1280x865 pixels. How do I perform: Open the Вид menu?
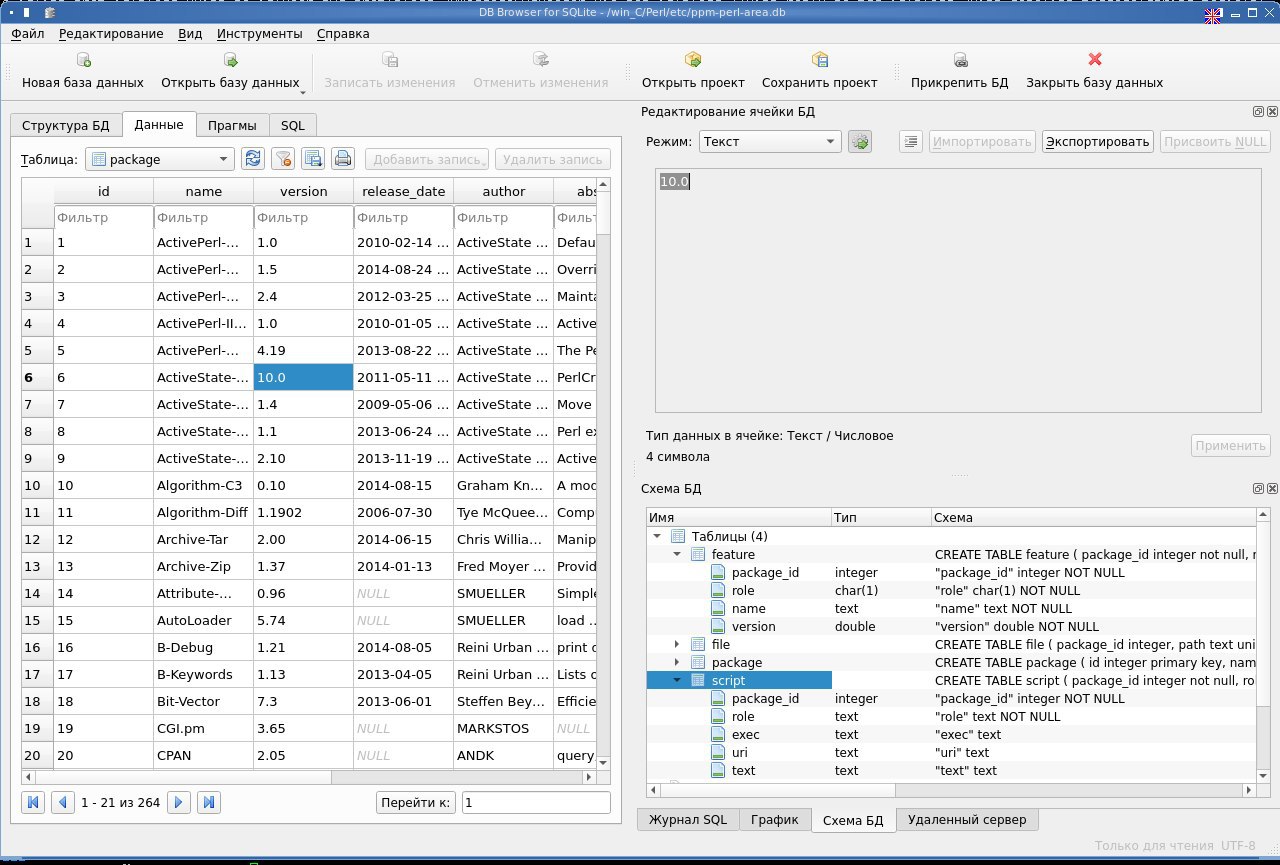(190, 33)
